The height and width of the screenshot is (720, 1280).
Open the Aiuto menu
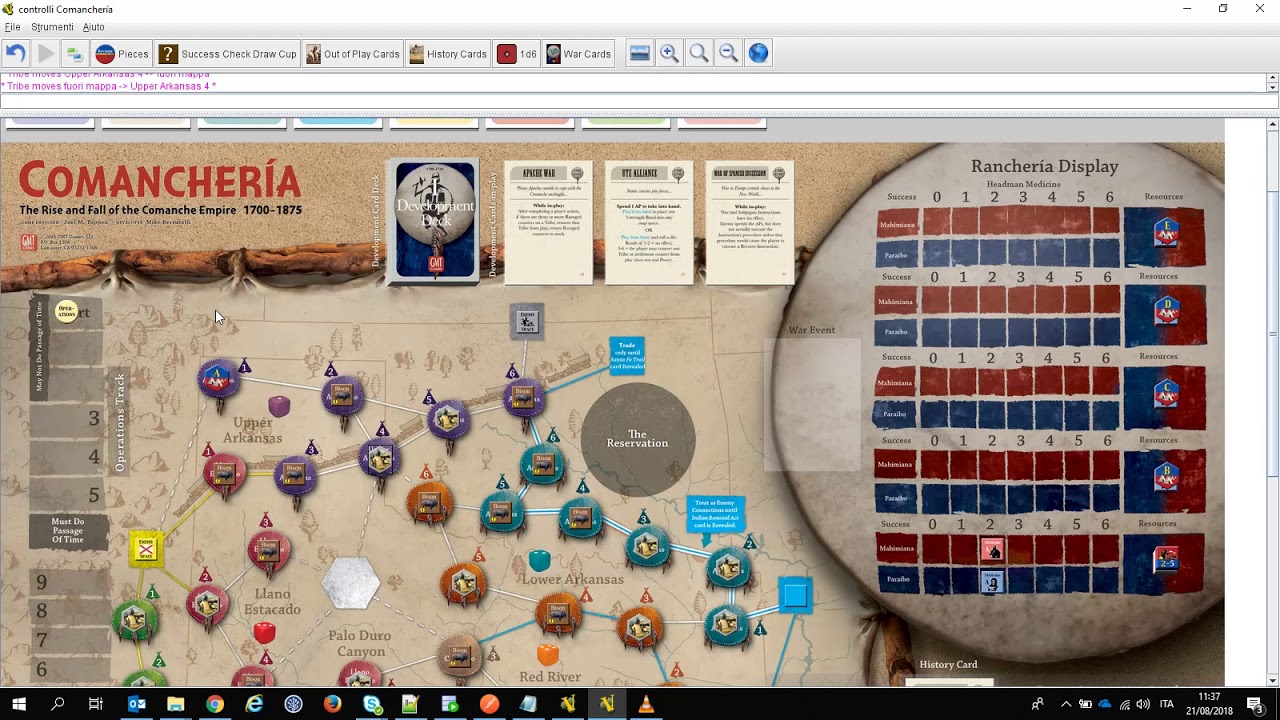[x=93, y=27]
